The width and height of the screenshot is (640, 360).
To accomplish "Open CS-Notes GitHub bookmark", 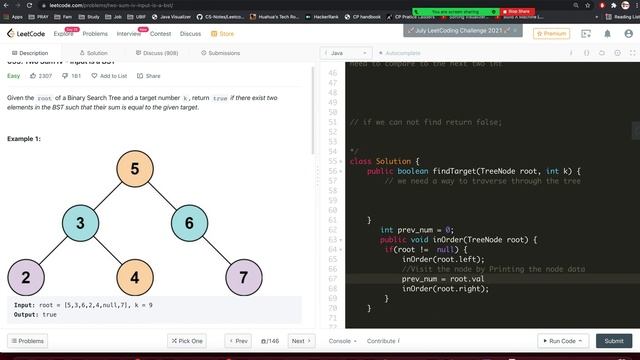I will [220, 17].
